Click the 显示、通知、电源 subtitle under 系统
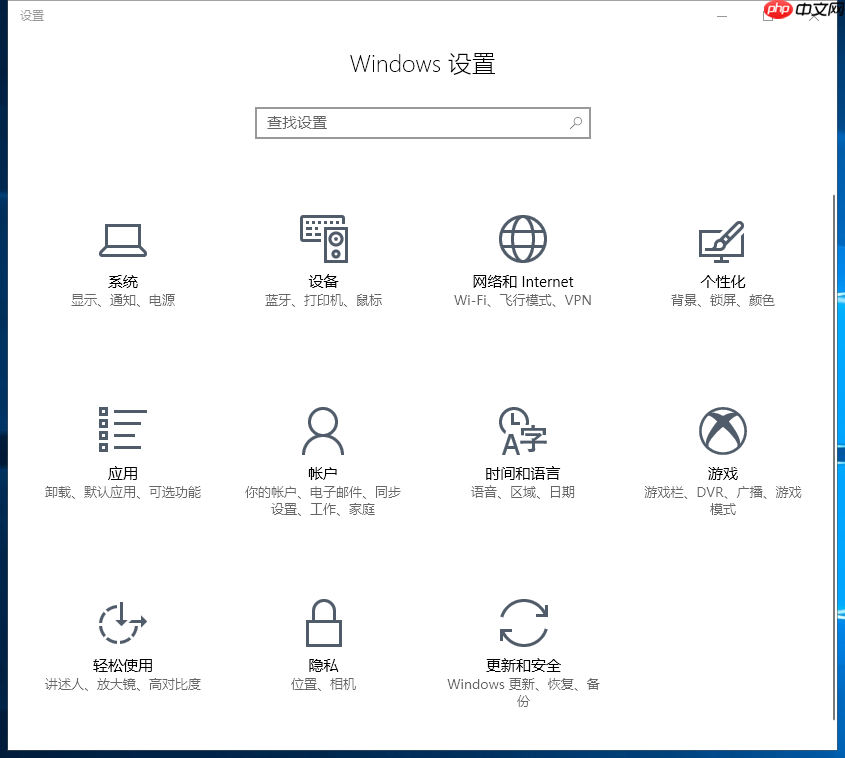The height and width of the screenshot is (758, 845). point(122,299)
